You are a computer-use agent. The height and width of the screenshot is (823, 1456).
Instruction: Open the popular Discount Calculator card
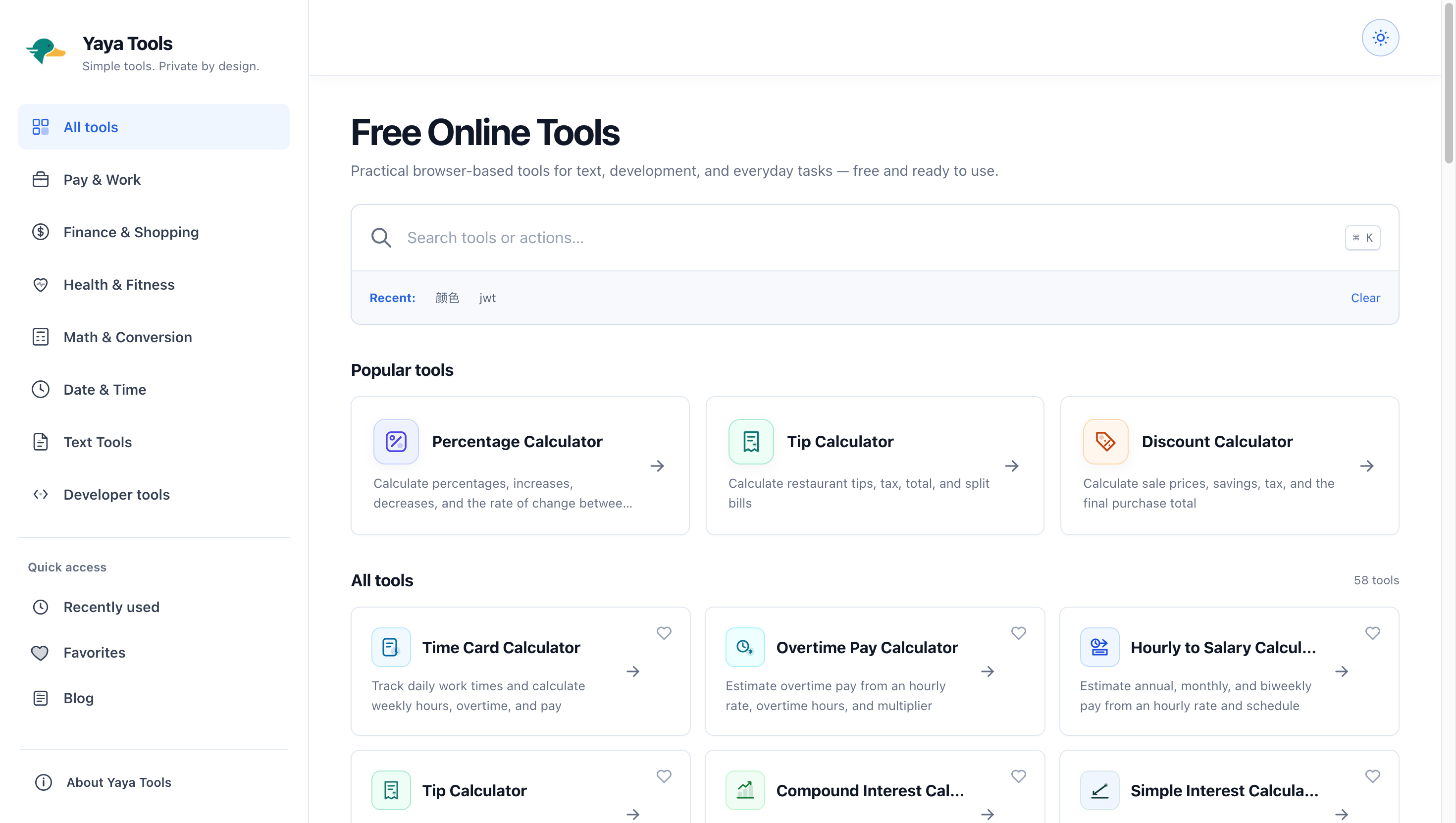pos(1229,466)
